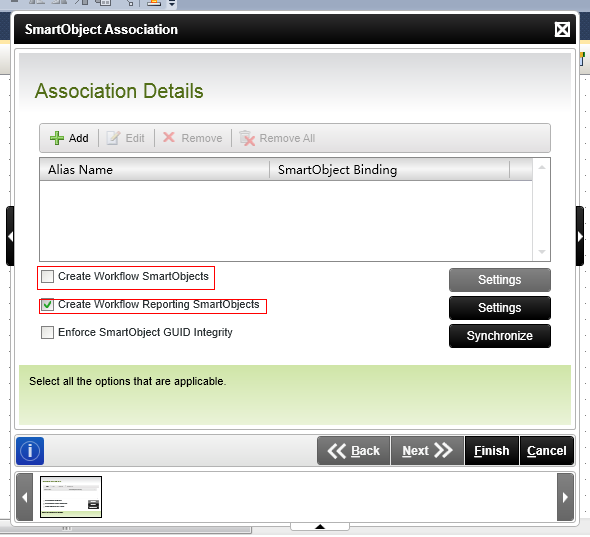
Task: Sort by Alias Name column header
Action: (154, 170)
